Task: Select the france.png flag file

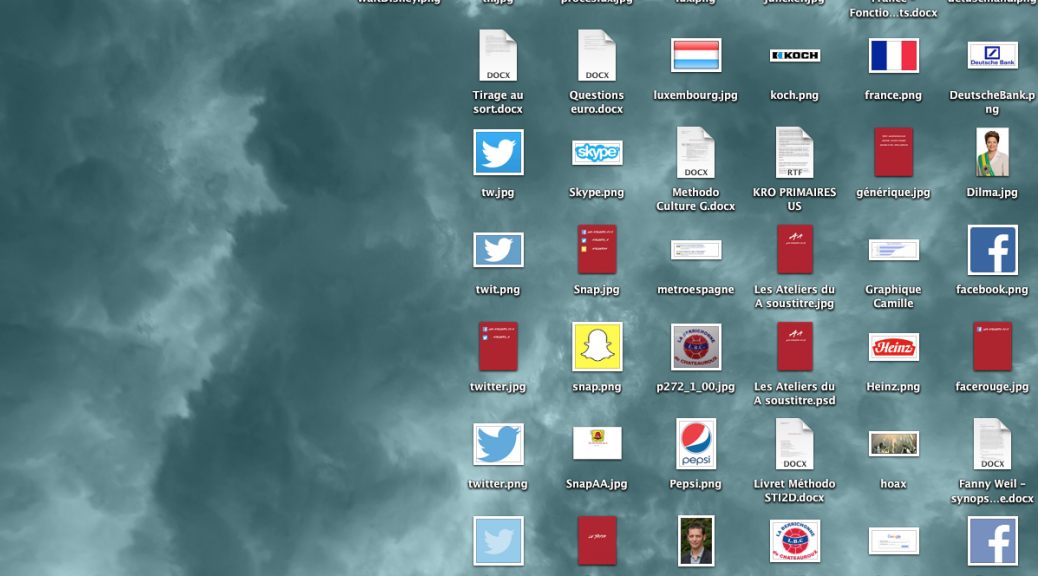Action: pos(893,56)
